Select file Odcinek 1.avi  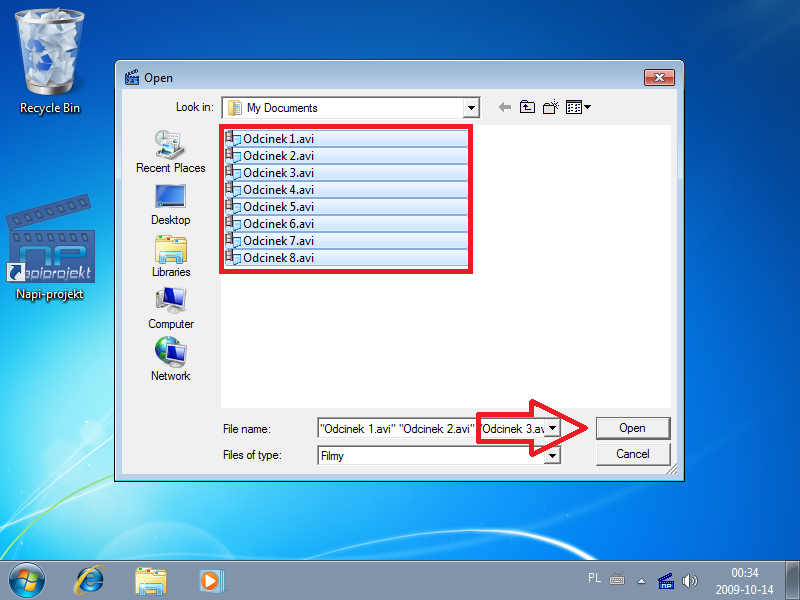coord(346,139)
